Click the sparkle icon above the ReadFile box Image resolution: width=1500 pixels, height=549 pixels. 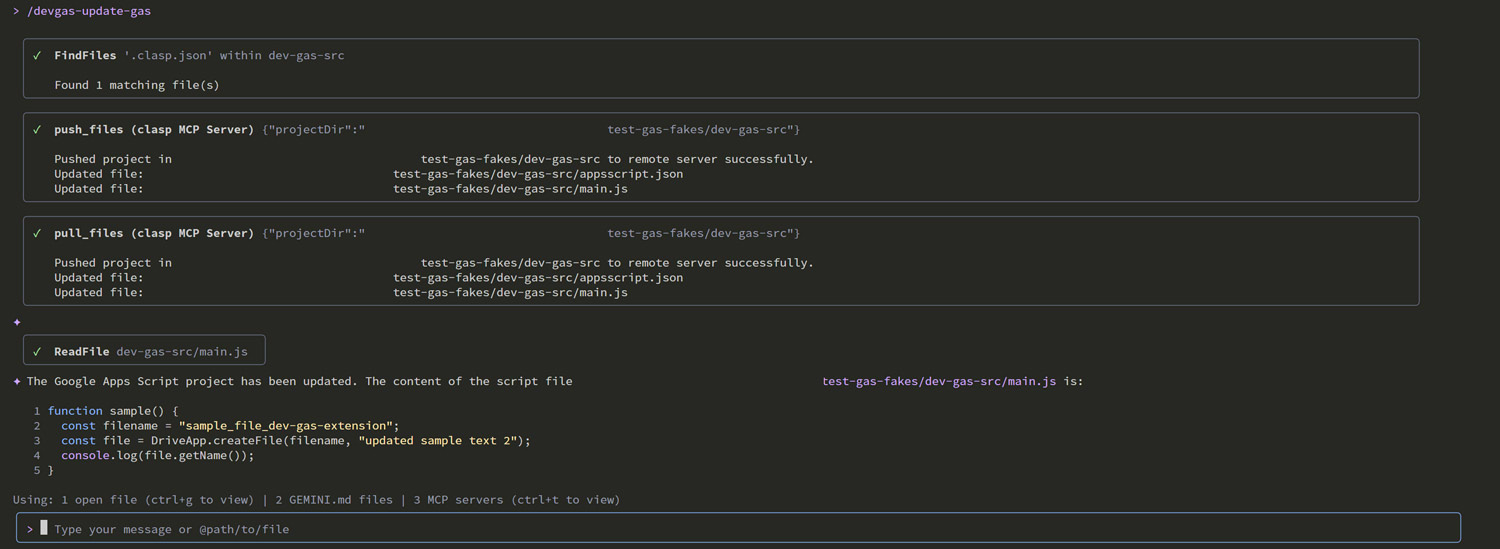pyautogui.click(x=17, y=322)
